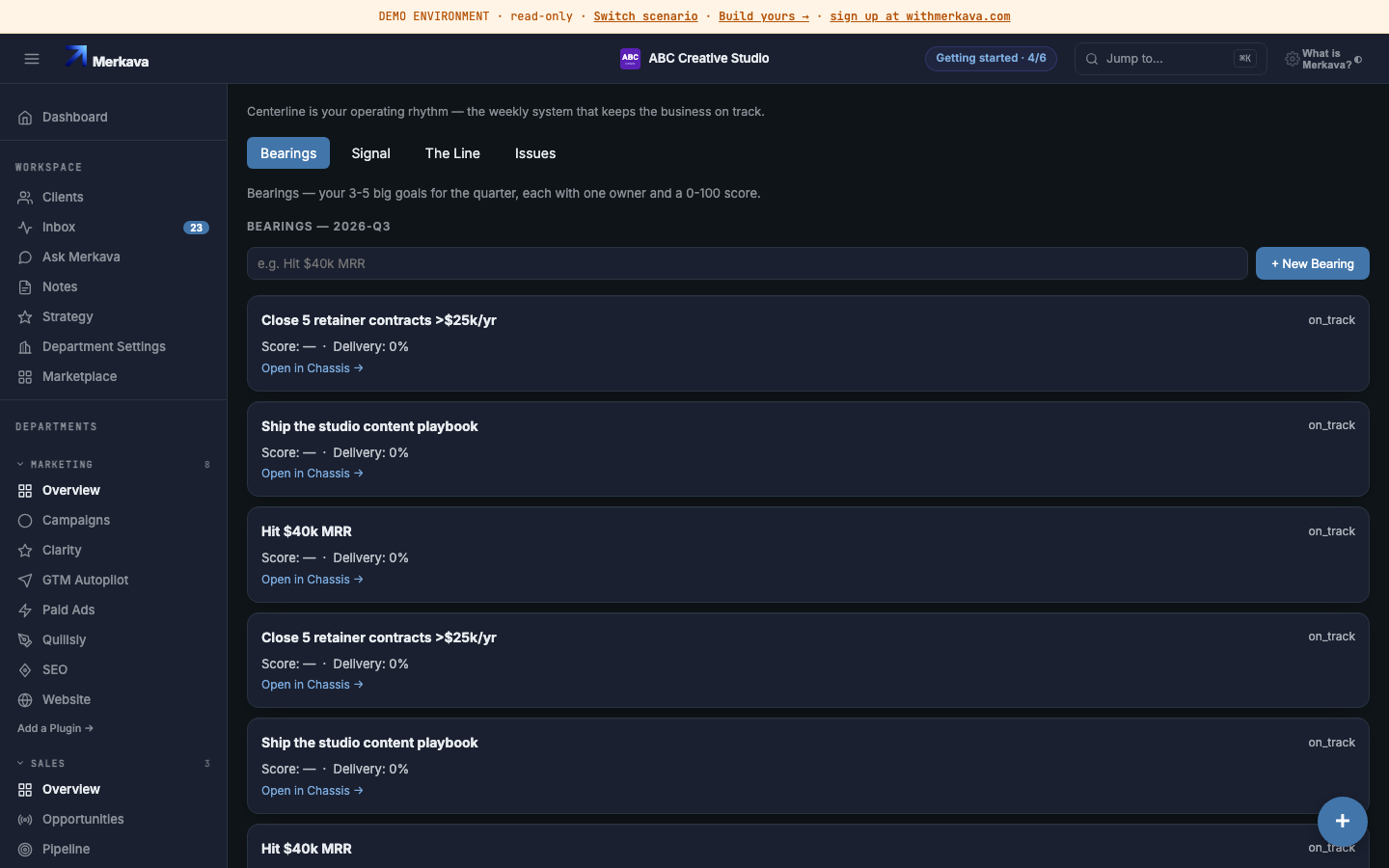Viewport: 1389px width, 868px height.
Task: Click Switch scenario in the demo banner
Action: tap(645, 16)
